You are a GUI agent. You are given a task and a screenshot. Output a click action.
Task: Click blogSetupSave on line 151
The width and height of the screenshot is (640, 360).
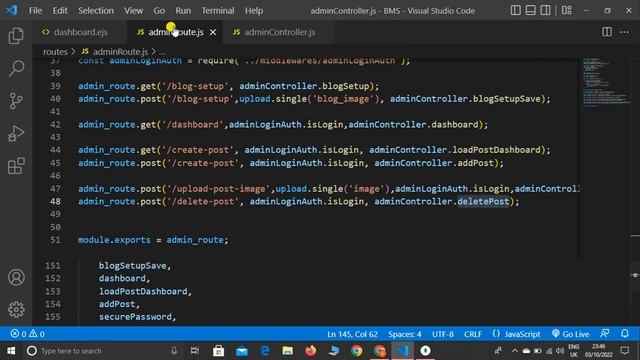133,266
